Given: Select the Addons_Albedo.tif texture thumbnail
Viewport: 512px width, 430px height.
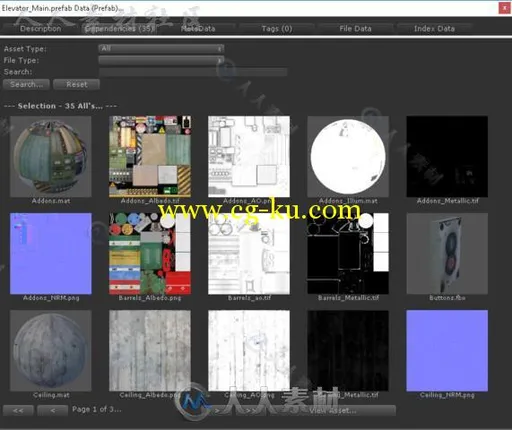Looking at the screenshot, I should 150,156.
